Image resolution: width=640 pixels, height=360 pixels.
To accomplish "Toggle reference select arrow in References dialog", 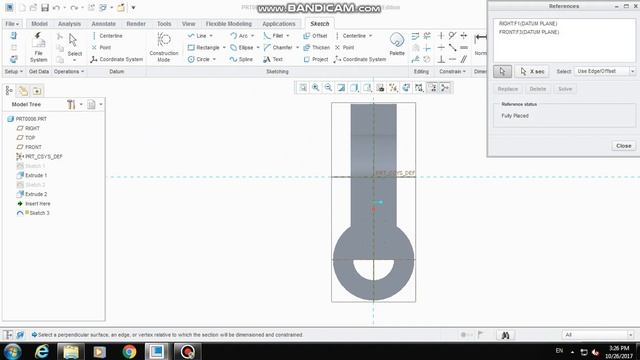I will click(x=502, y=71).
